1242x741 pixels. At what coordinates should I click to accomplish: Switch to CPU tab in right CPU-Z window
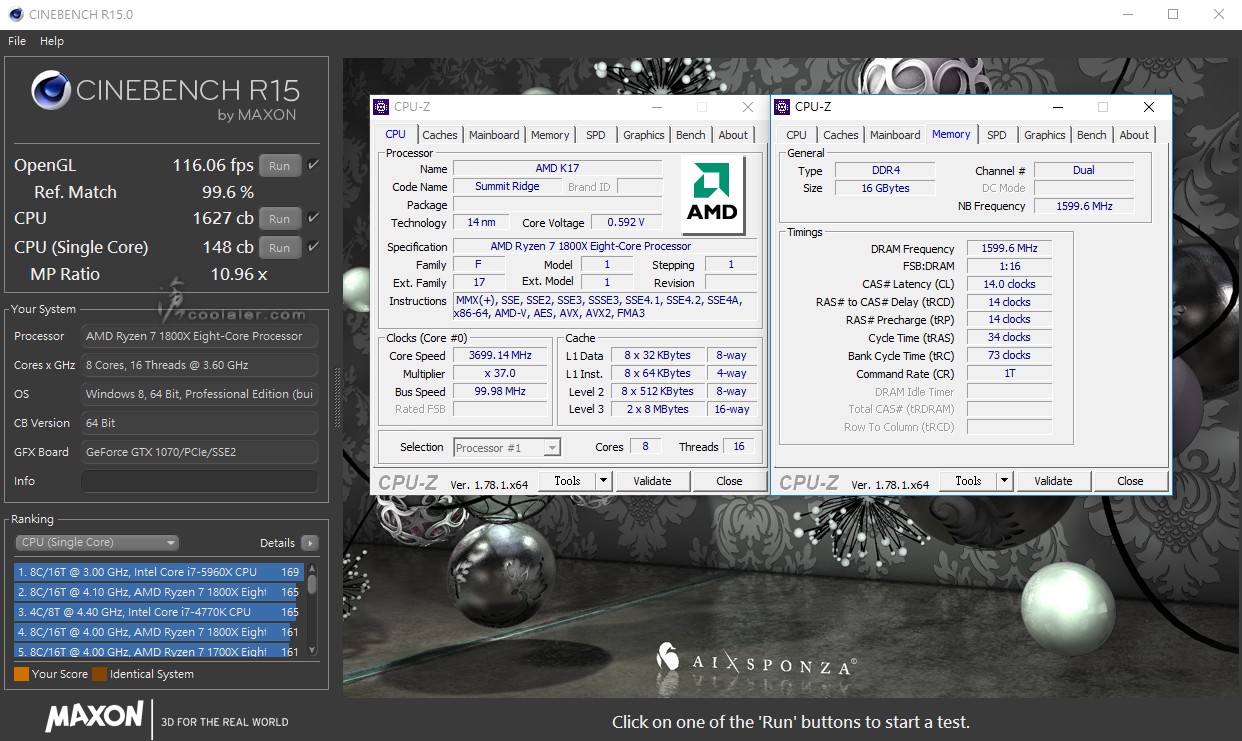click(797, 135)
